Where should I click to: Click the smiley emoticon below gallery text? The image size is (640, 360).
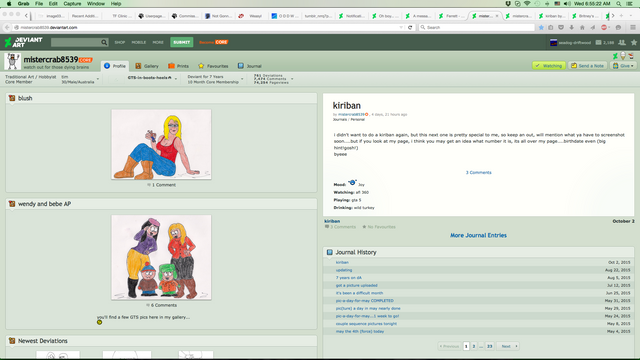tap(99, 322)
